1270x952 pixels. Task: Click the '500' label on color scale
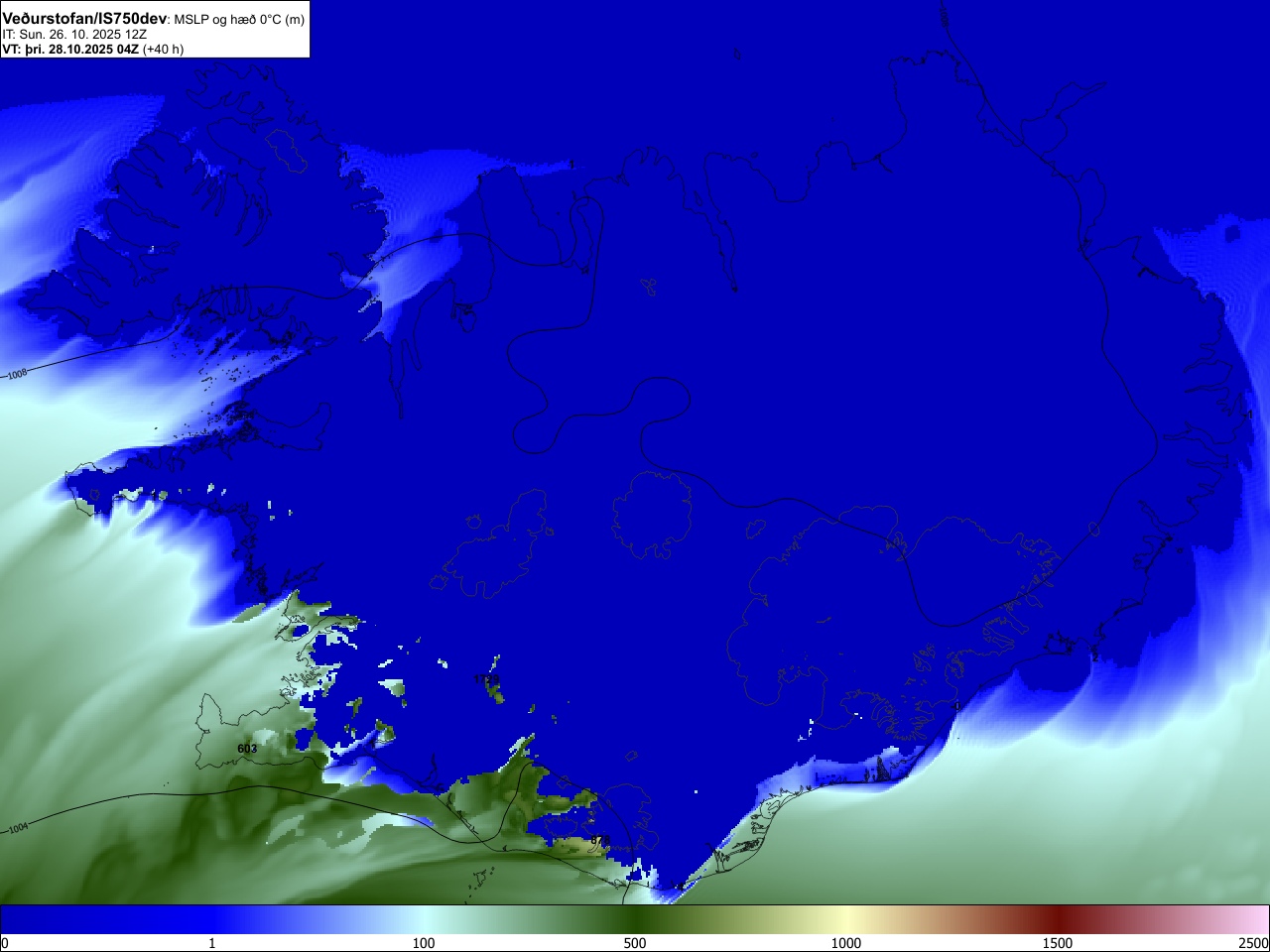point(635,943)
